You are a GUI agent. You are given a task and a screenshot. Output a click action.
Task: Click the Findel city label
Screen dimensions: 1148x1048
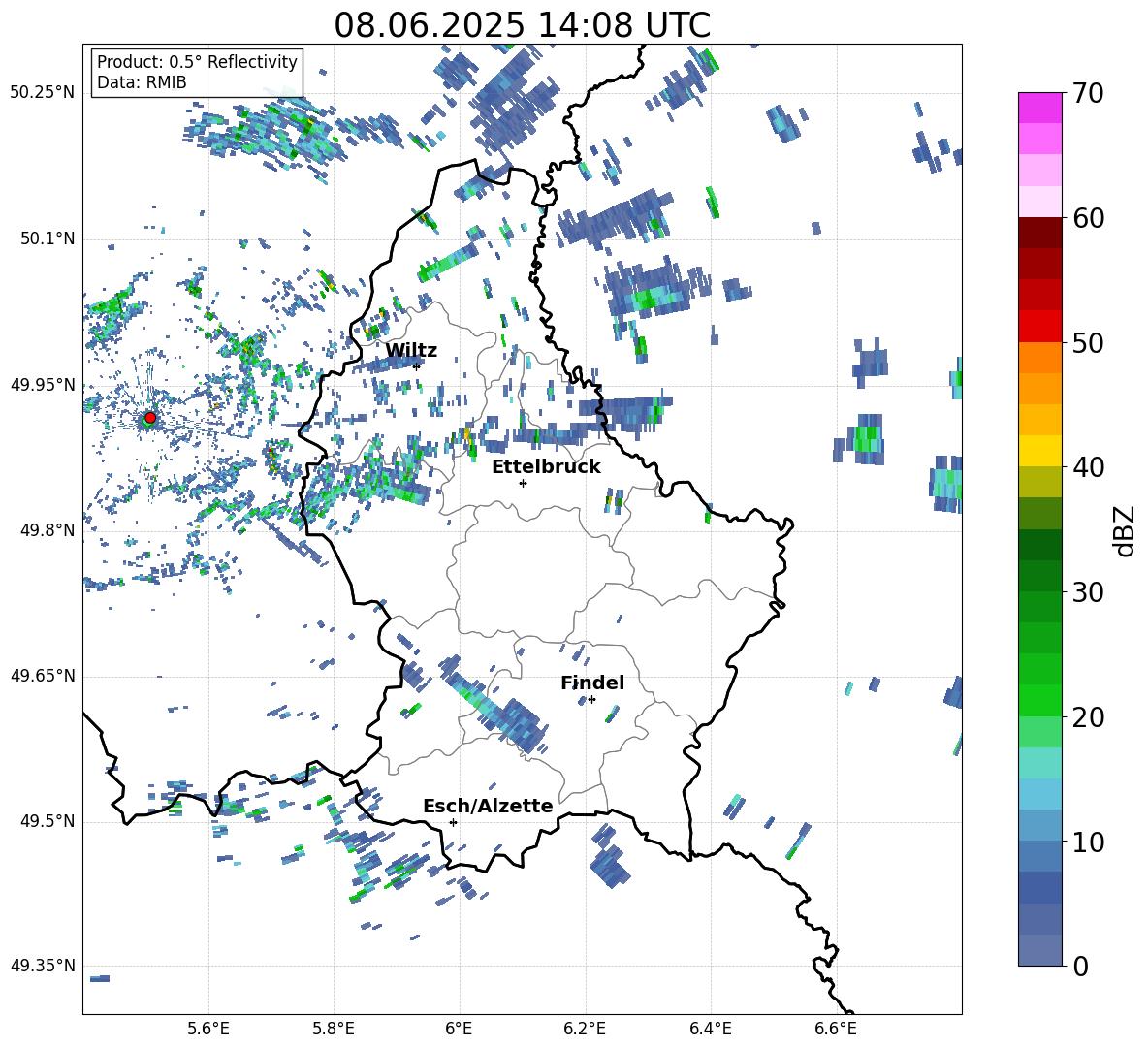pyautogui.click(x=592, y=683)
